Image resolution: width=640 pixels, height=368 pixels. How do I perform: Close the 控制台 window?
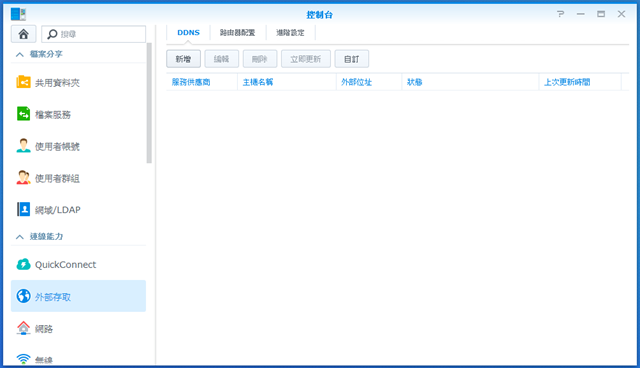(x=621, y=14)
